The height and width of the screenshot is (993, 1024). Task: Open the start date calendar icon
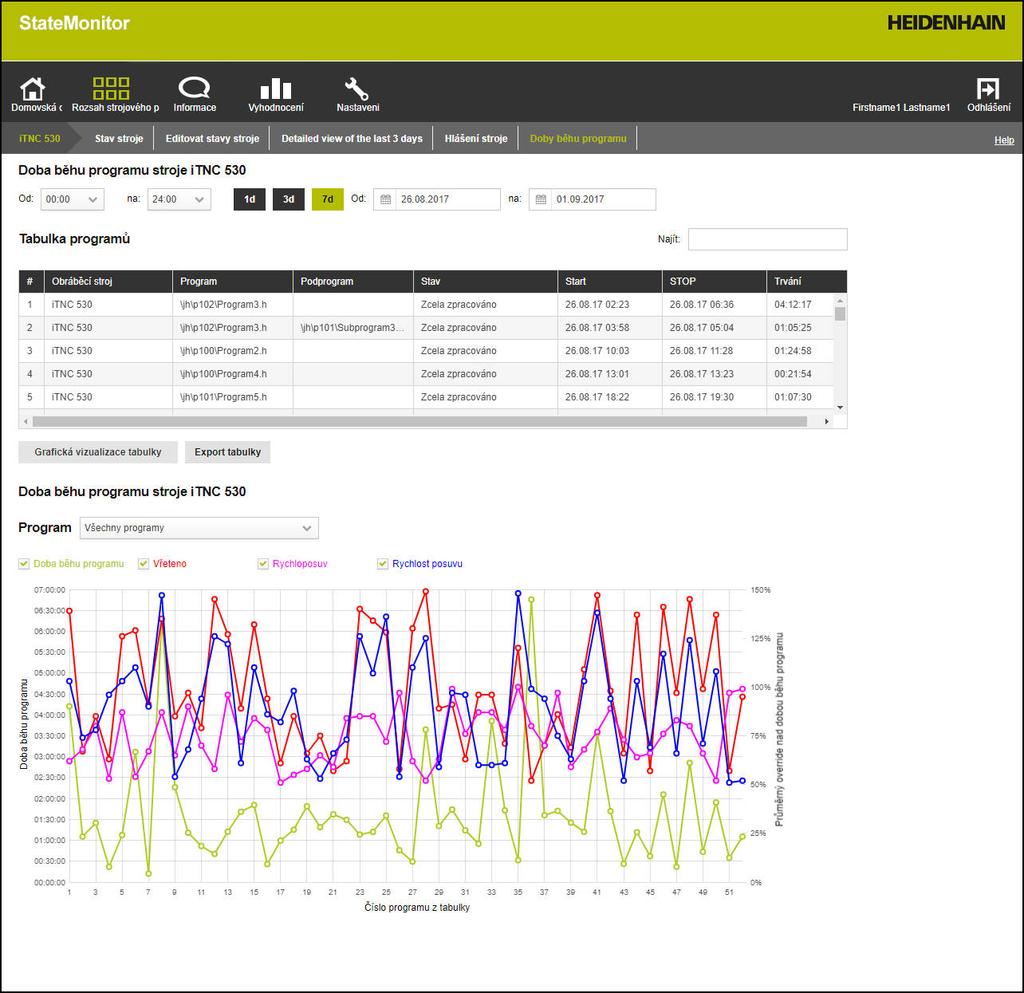386,199
